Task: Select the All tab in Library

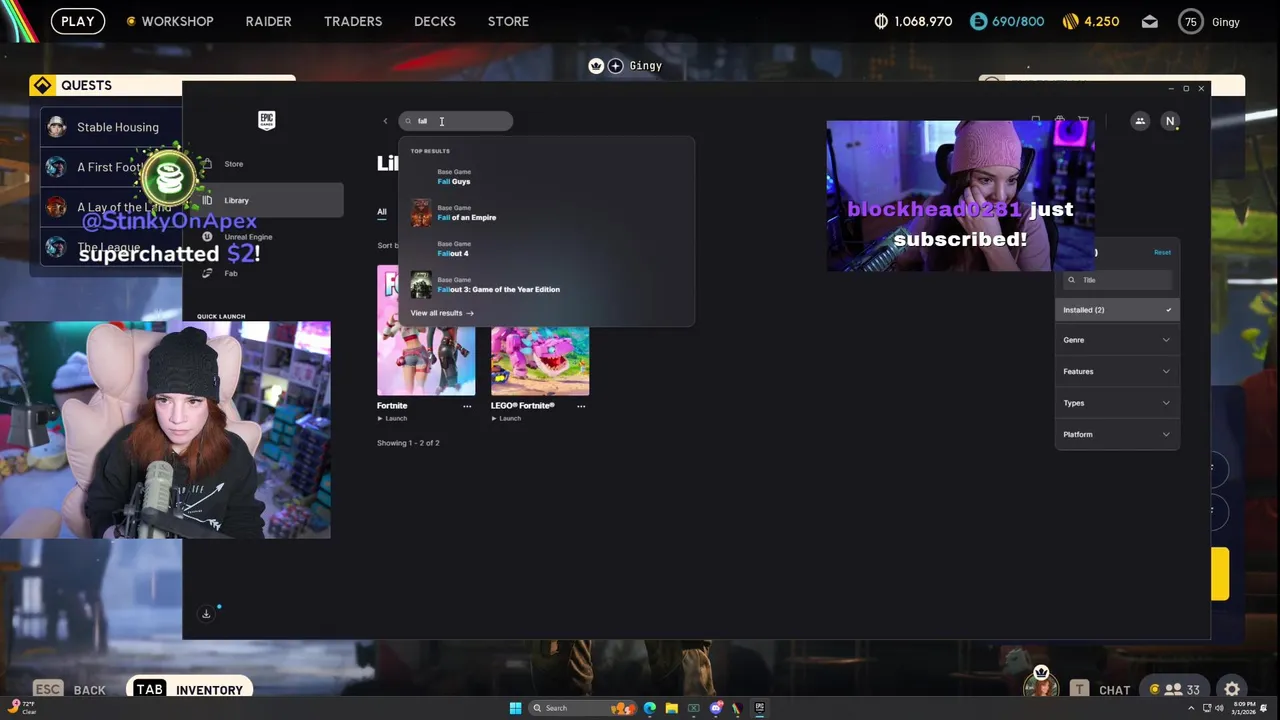Action: coord(382,212)
